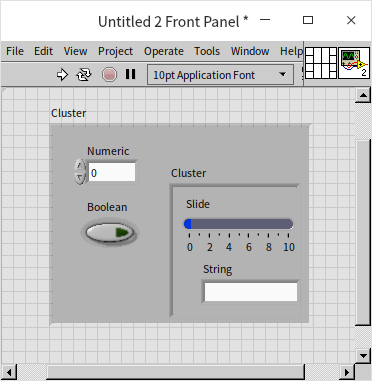Click the Run arrow button

tap(62, 74)
